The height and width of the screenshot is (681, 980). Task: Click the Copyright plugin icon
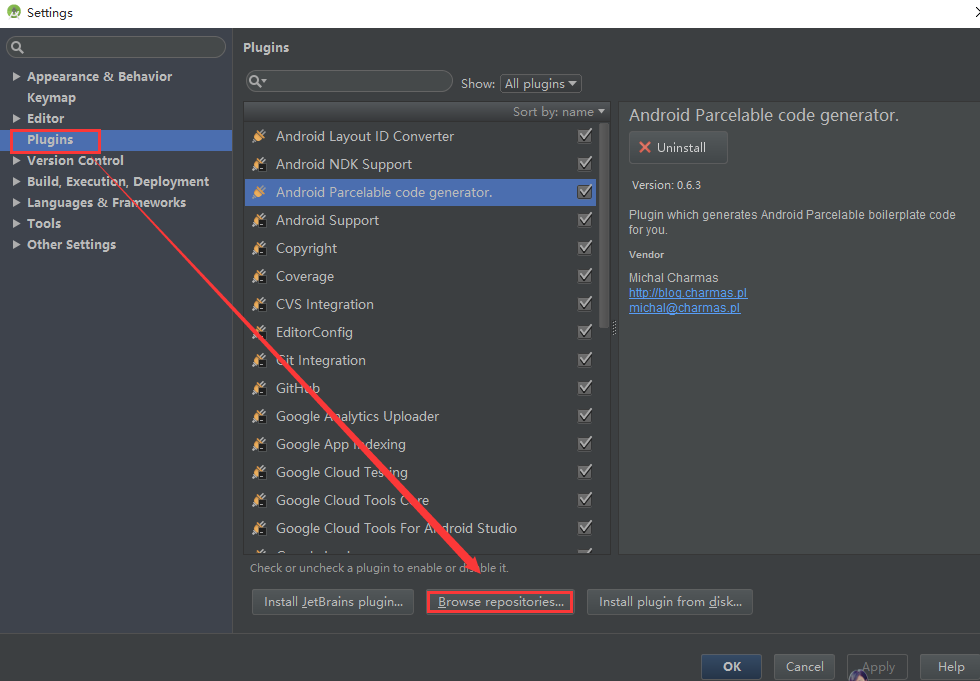coord(259,248)
